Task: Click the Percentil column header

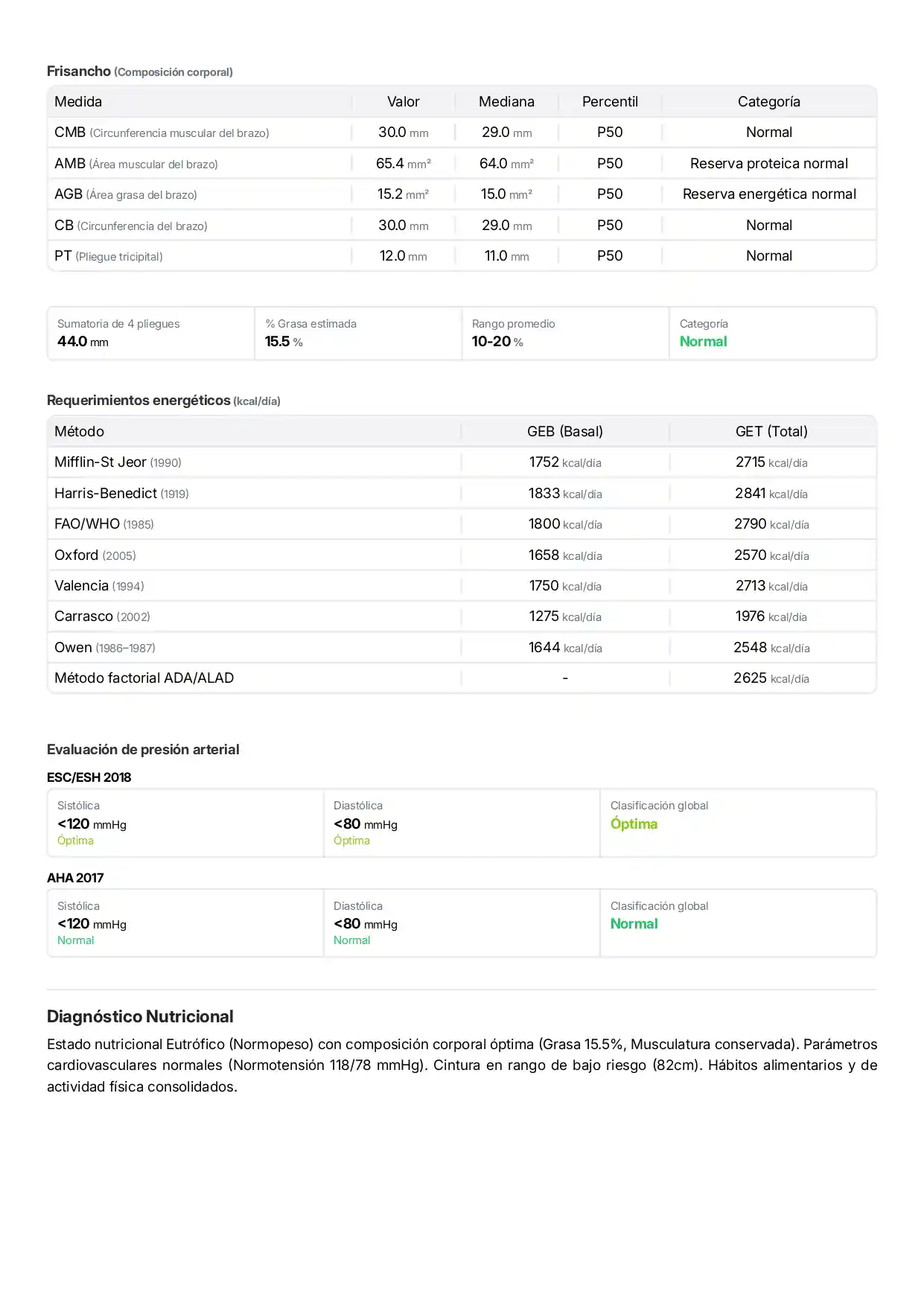Action: (609, 102)
